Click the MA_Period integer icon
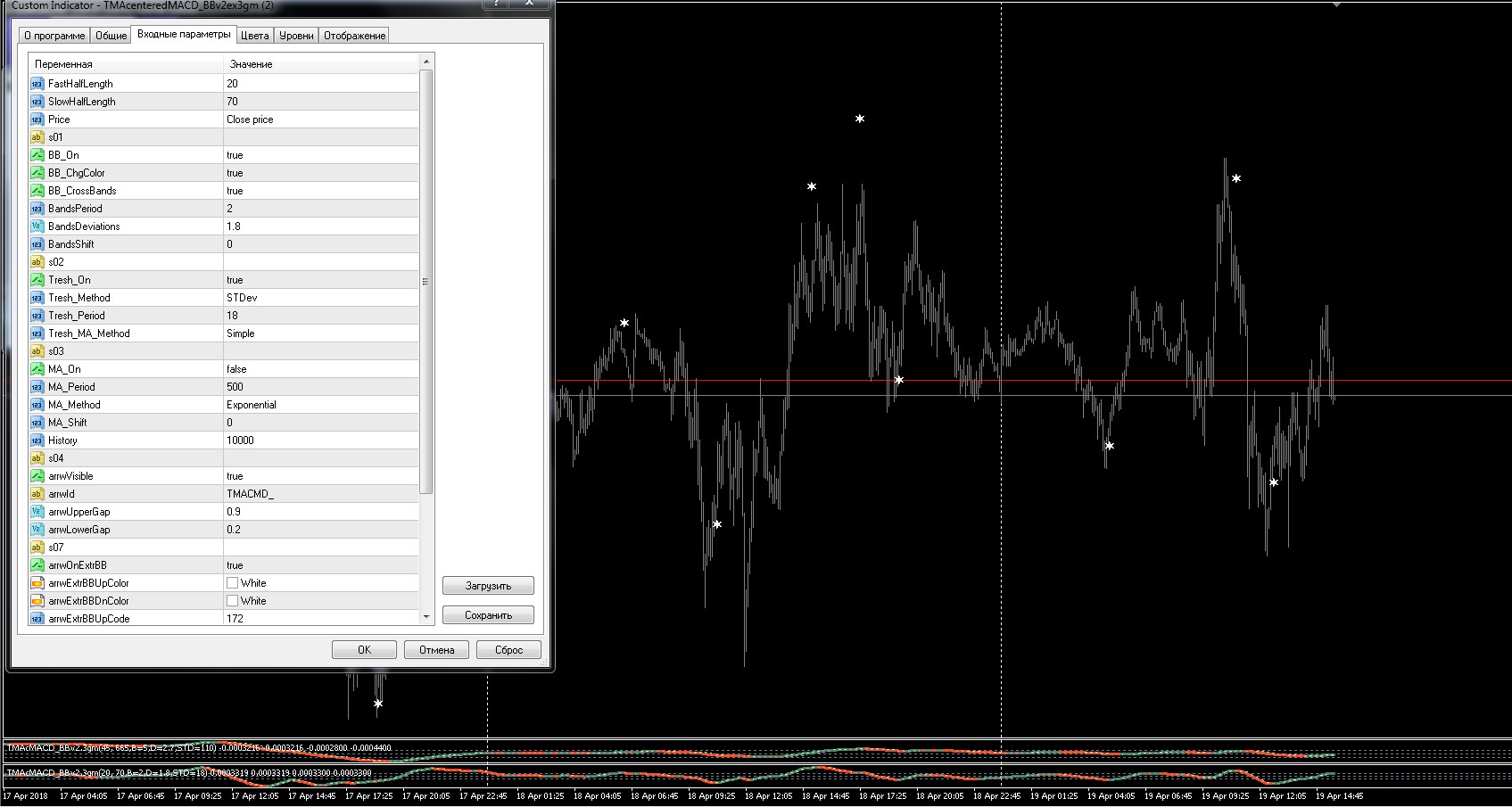The image size is (1512, 807). pos(37,387)
